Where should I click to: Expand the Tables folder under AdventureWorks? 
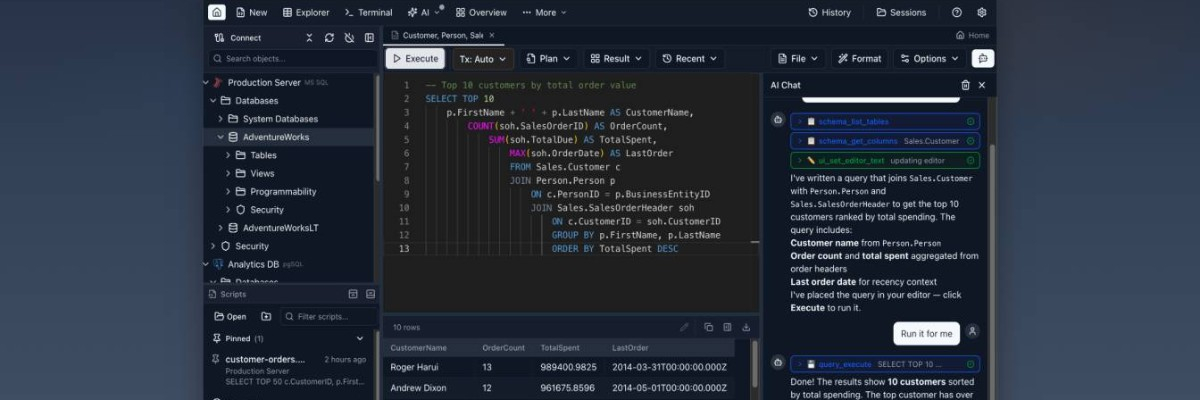[x=228, y=155]
